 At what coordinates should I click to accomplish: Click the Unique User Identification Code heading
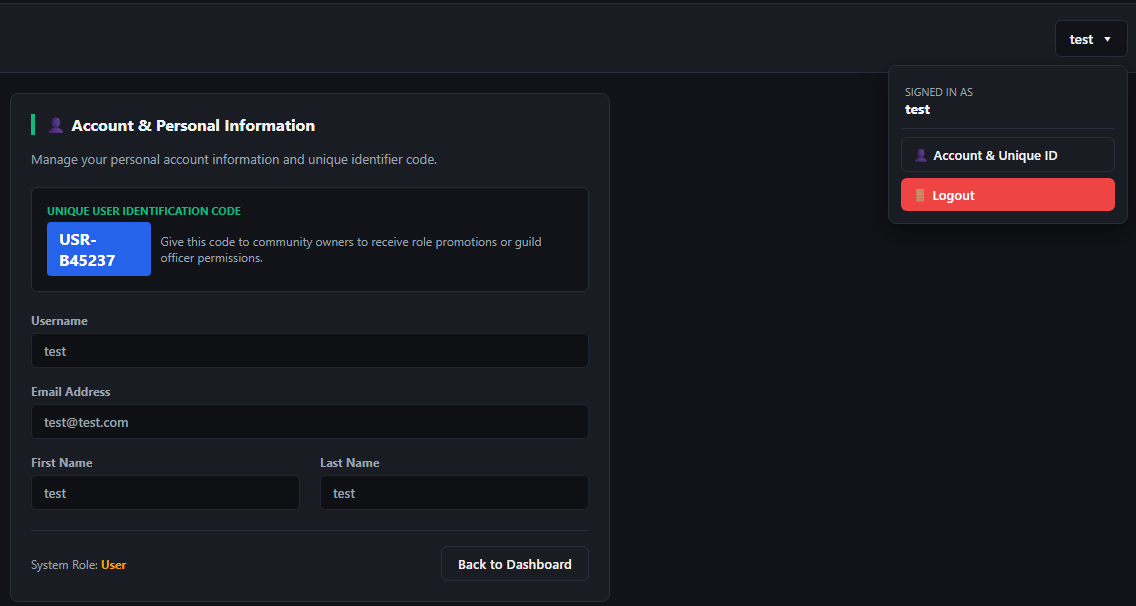click(x=144, y=211)
